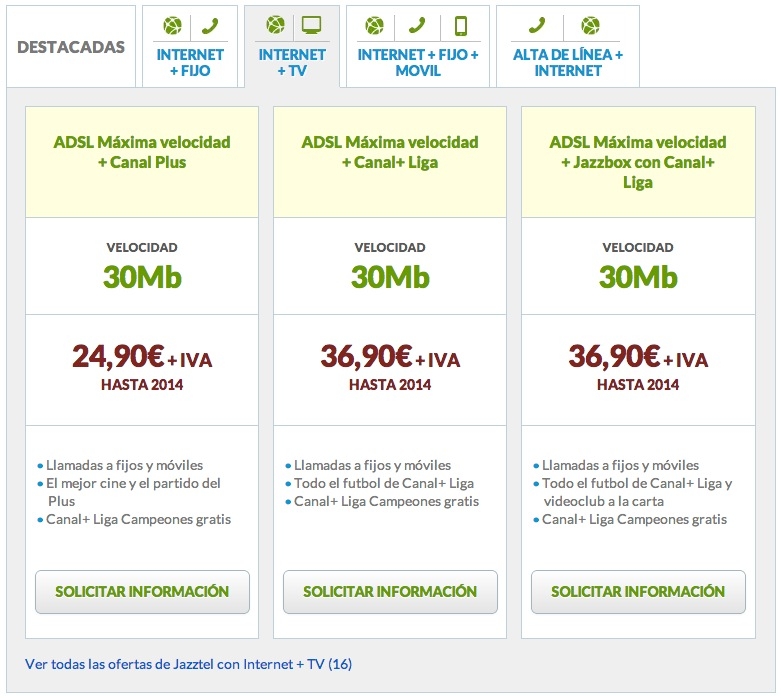Select Internet + Fijo + Movil tab label
The height and width of the screenshot is (698, 781).
pyautogui.click(x=418, y=62)
